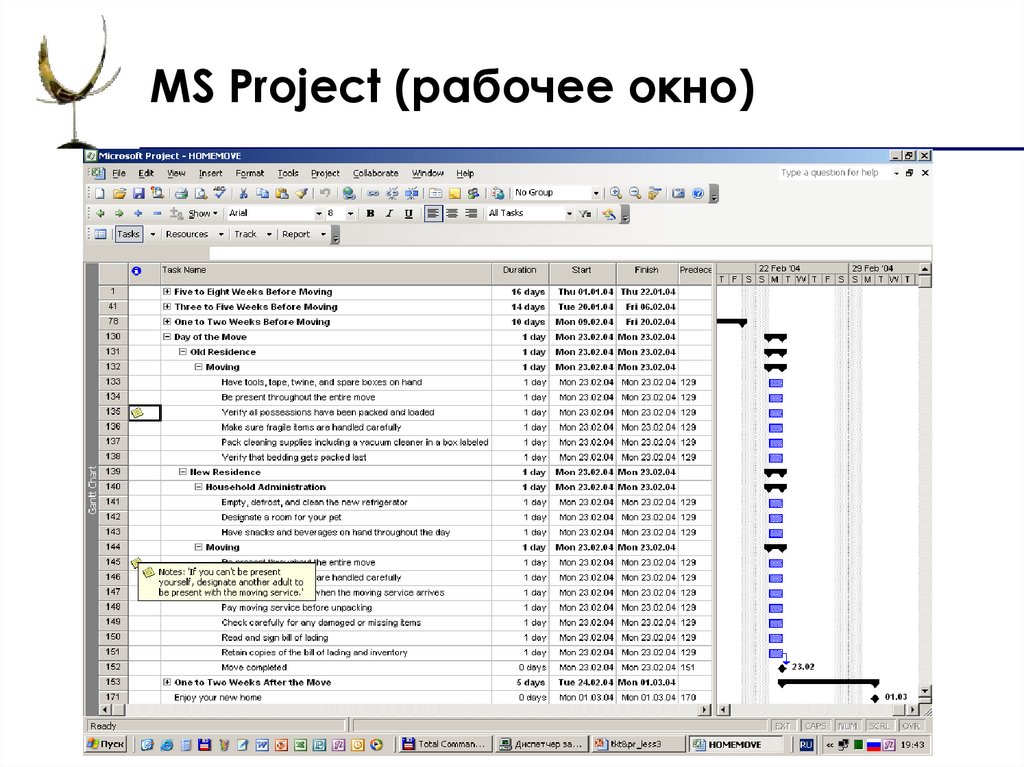Open a file with the folder icon
1024x767 pixels.
click(x=119, y=193)
